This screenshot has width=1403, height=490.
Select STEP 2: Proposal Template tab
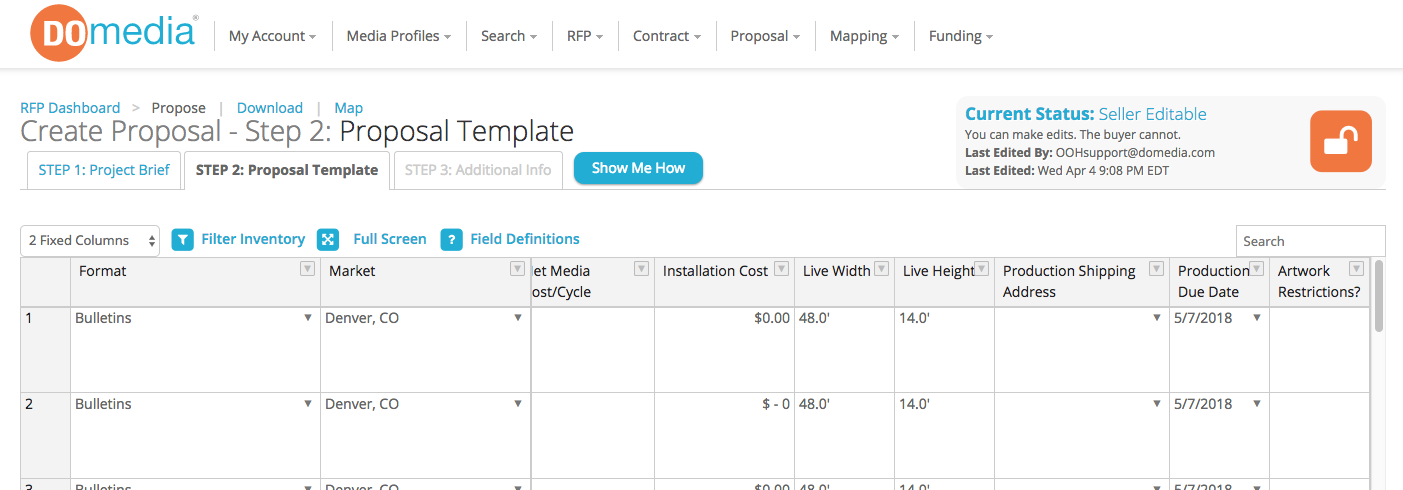(287, 170)
